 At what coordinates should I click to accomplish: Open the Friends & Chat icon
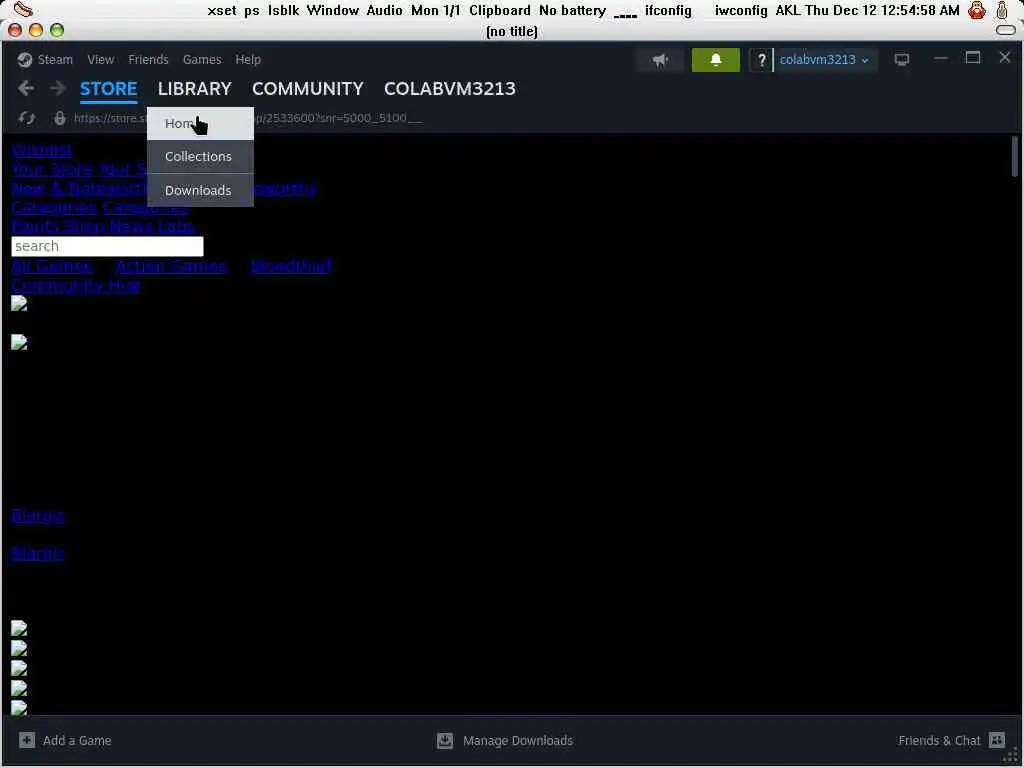(997, 740)
